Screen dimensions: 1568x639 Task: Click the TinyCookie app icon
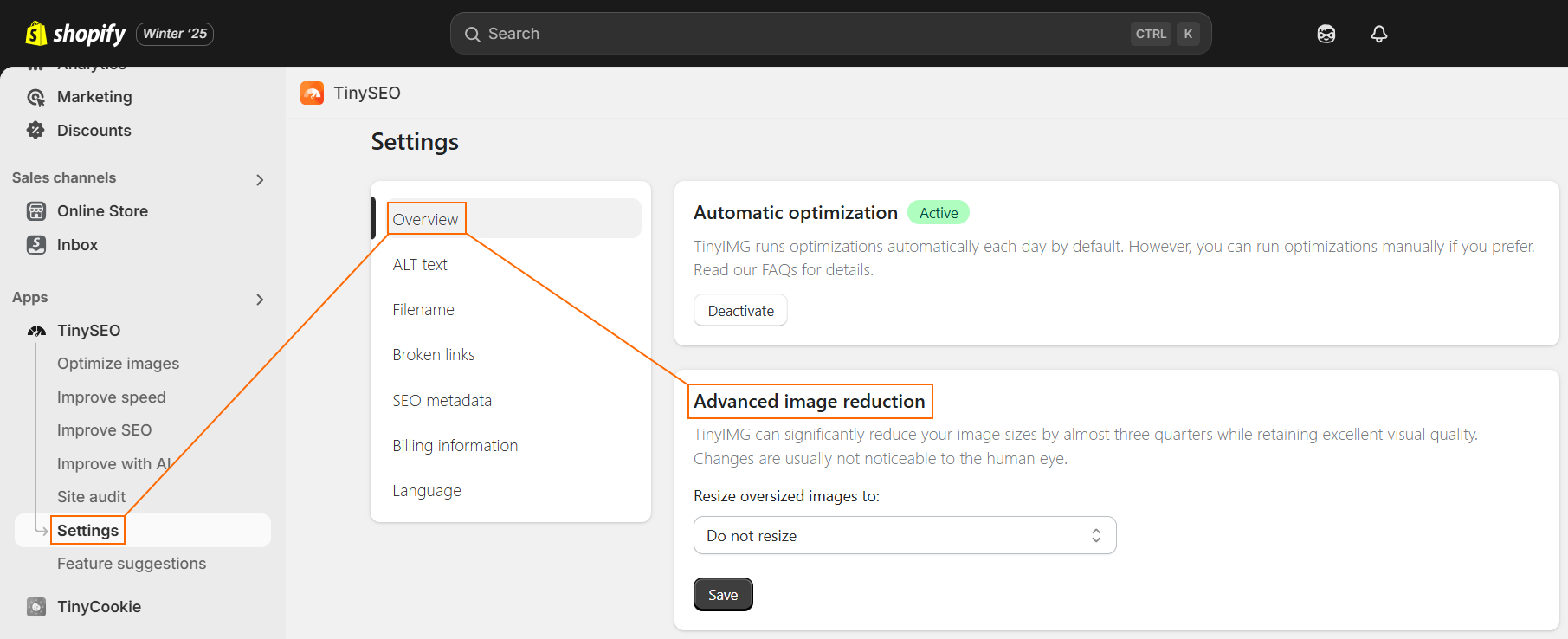point(36,607)
